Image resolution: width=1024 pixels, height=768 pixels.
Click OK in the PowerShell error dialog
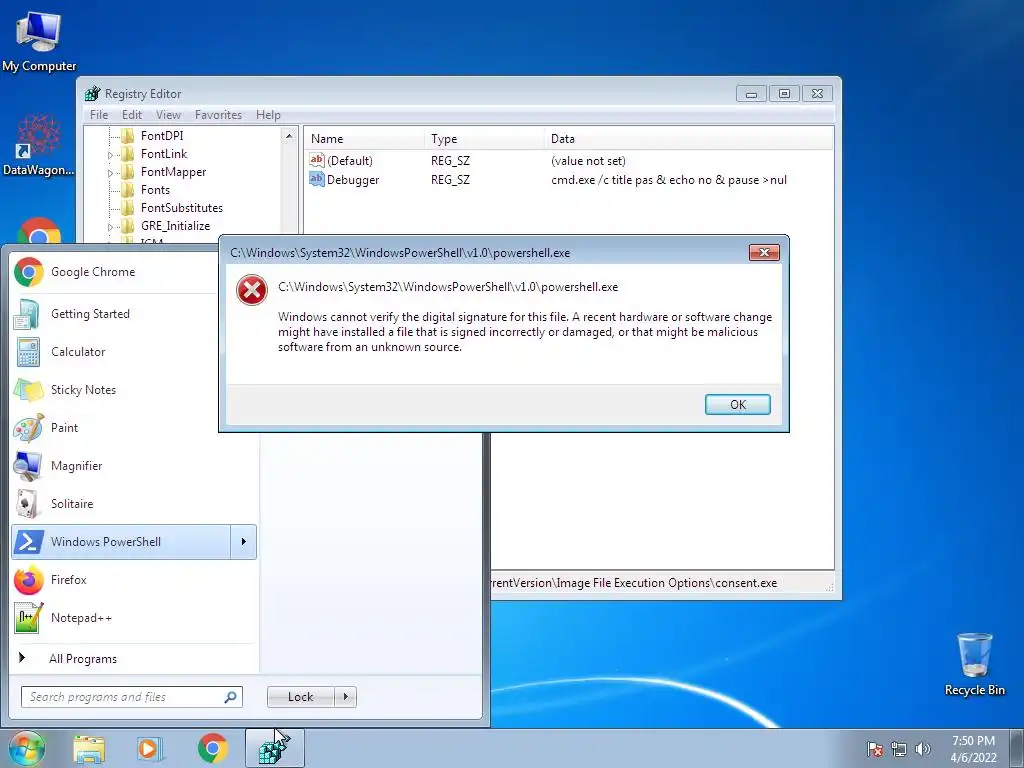click(x=737, y=404)
